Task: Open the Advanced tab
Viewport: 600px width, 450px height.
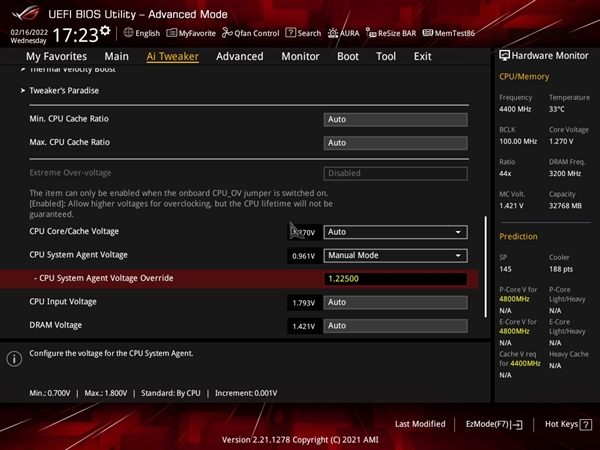Action: point(240,56)
